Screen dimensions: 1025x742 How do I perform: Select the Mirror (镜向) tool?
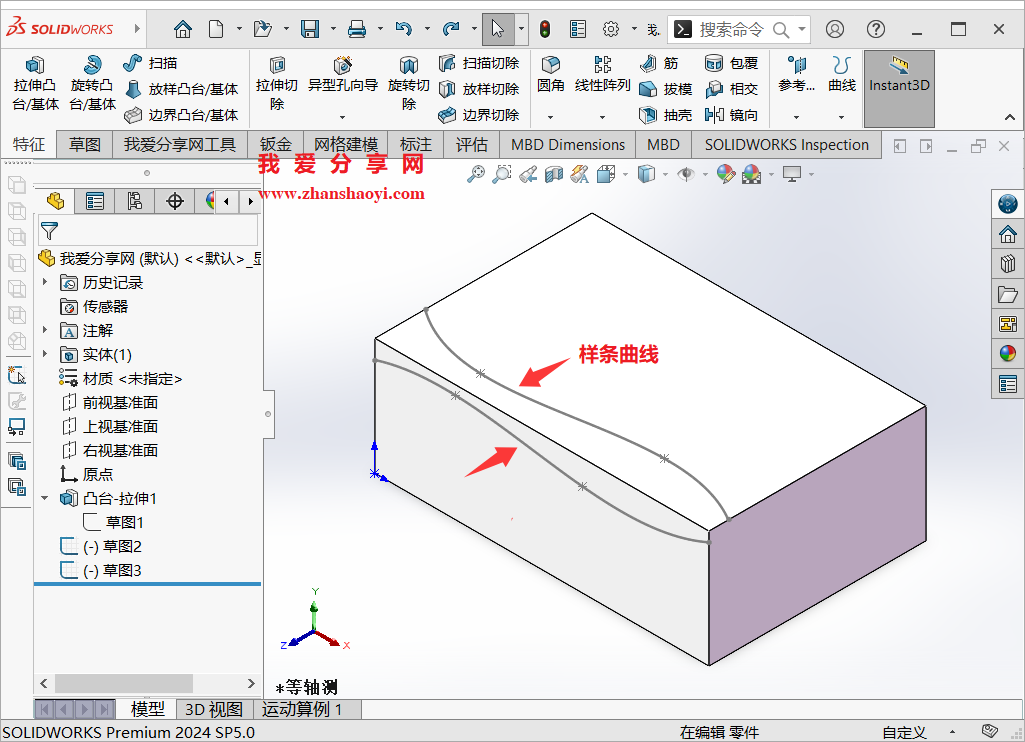731,115
